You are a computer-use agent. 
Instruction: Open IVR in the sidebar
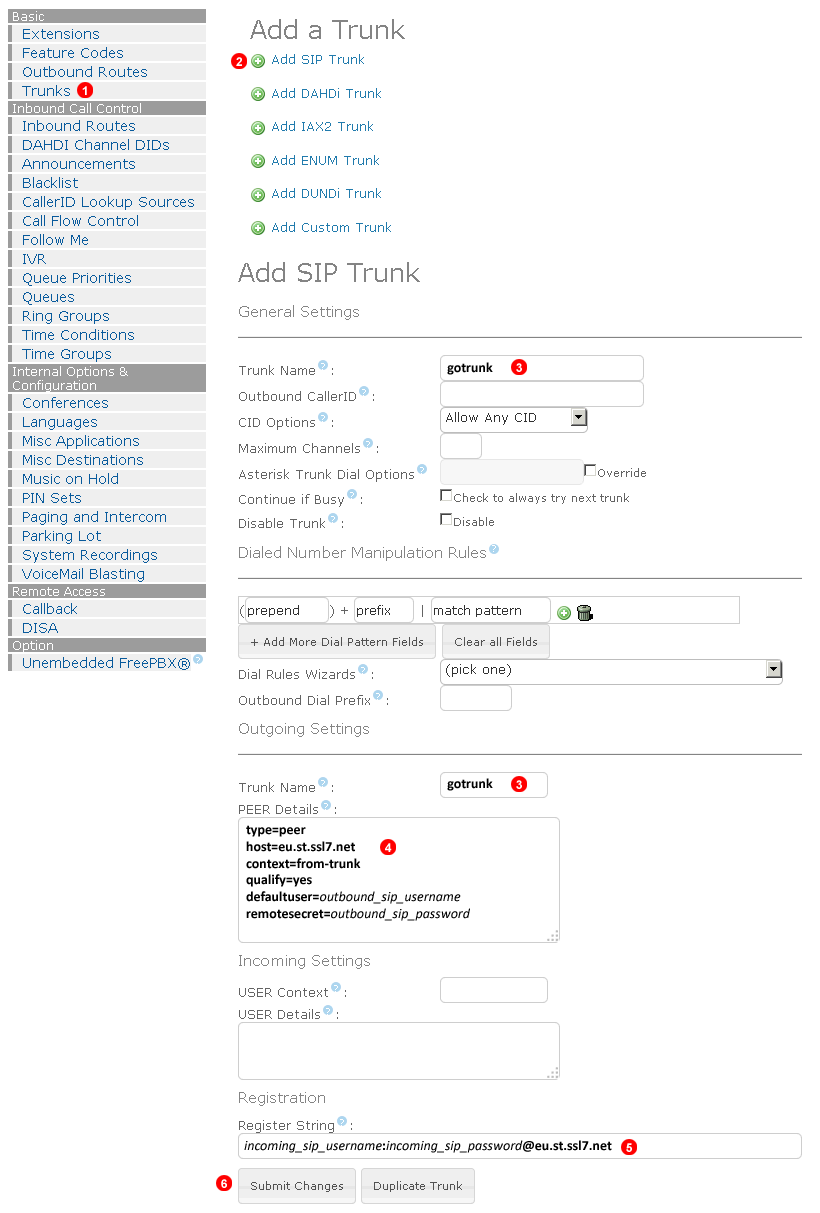pos(34,259)
